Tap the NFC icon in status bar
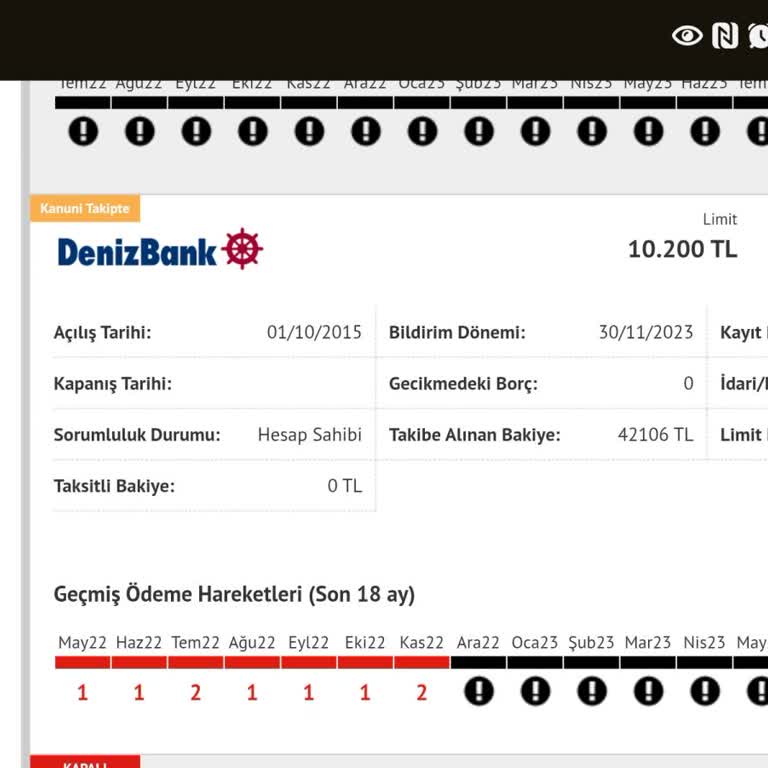The width and height of the screenshot is (768, 768). (725, 36)
